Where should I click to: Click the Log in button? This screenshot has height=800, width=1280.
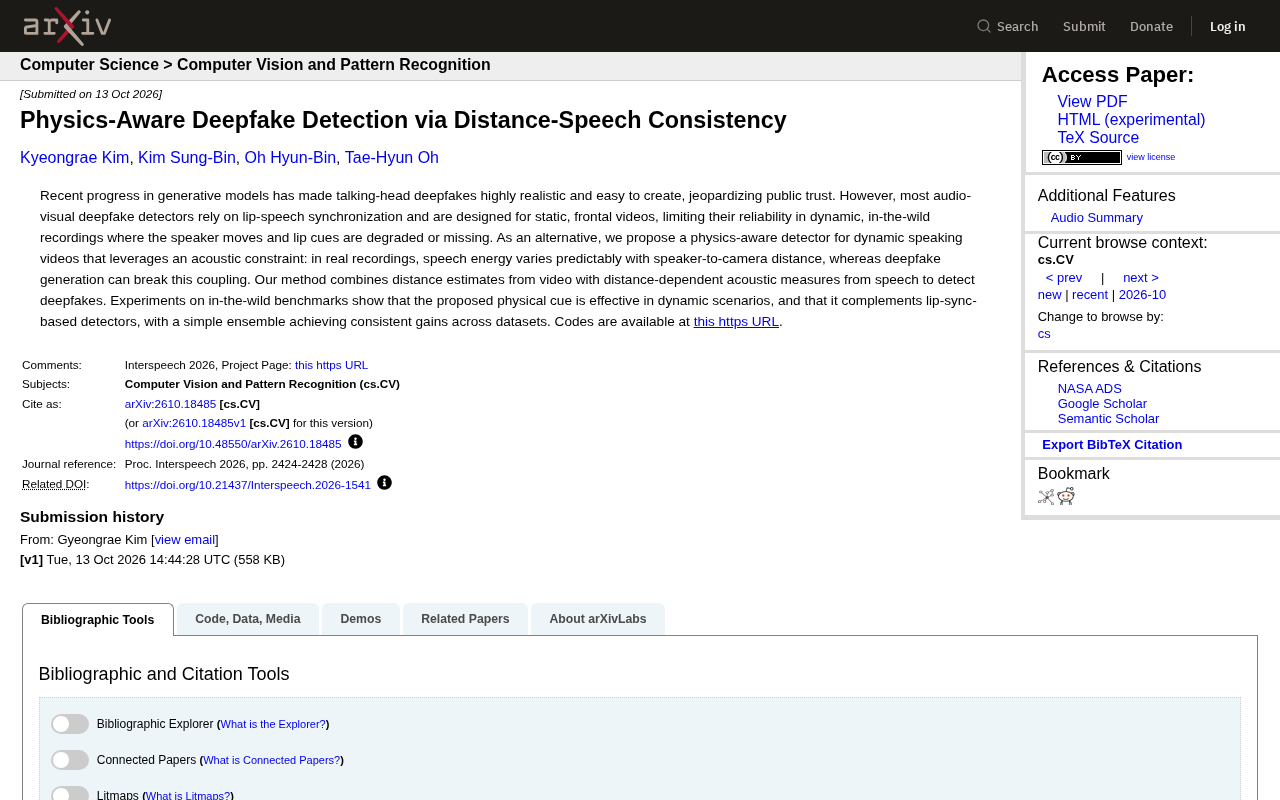coord(1228,26)
